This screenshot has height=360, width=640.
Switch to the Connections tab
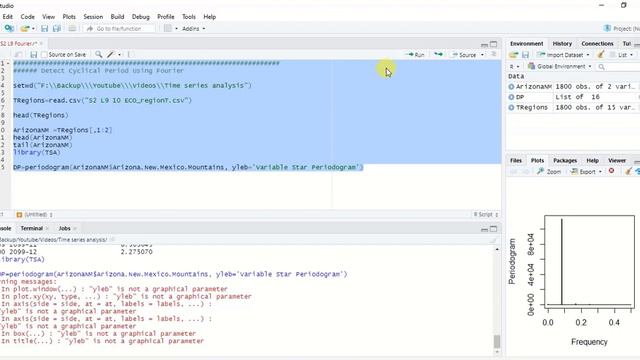pyautogui.click(x=598, y=43)
